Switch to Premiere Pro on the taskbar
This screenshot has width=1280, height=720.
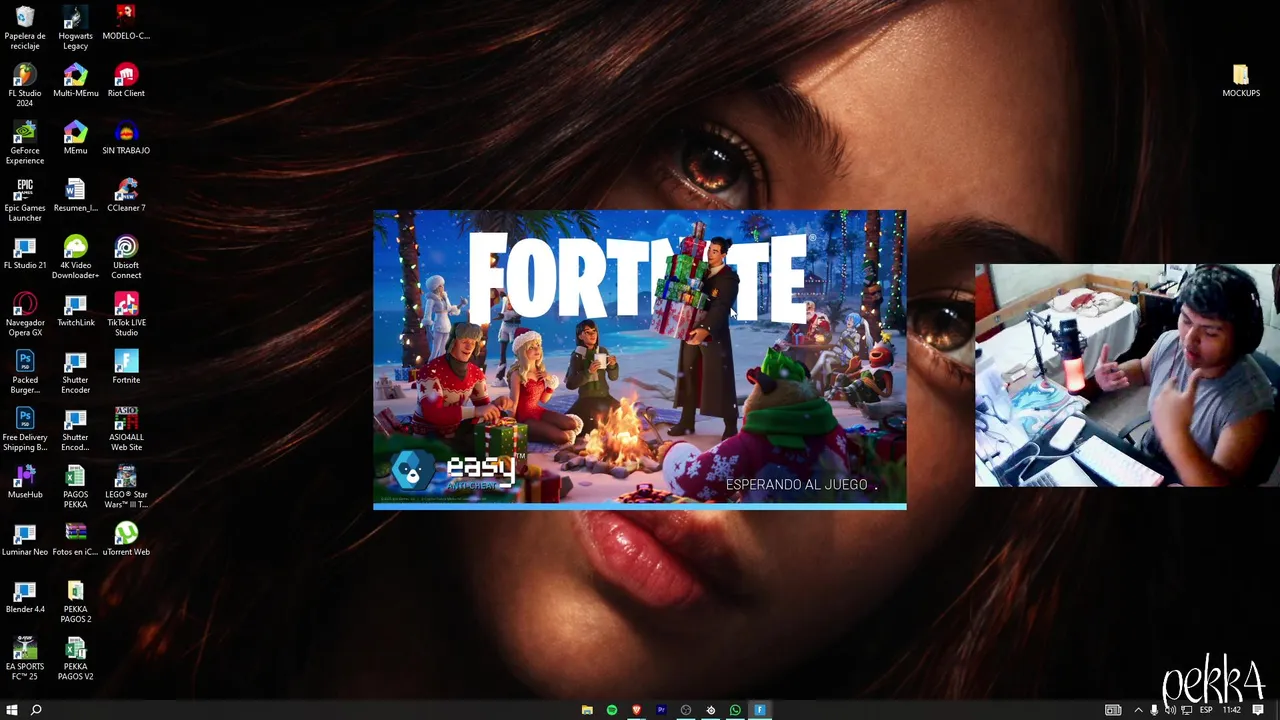(661, 710)
